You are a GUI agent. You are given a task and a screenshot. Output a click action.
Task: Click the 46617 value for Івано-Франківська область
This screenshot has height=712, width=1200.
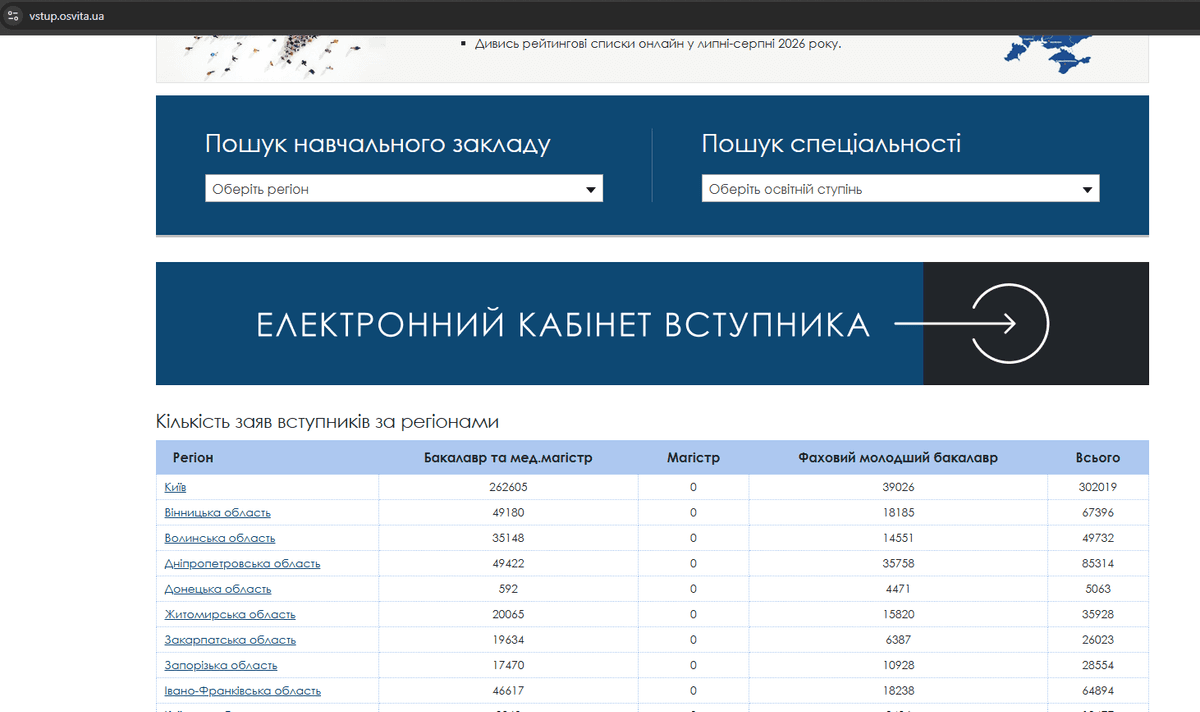(x=508, y=691)
